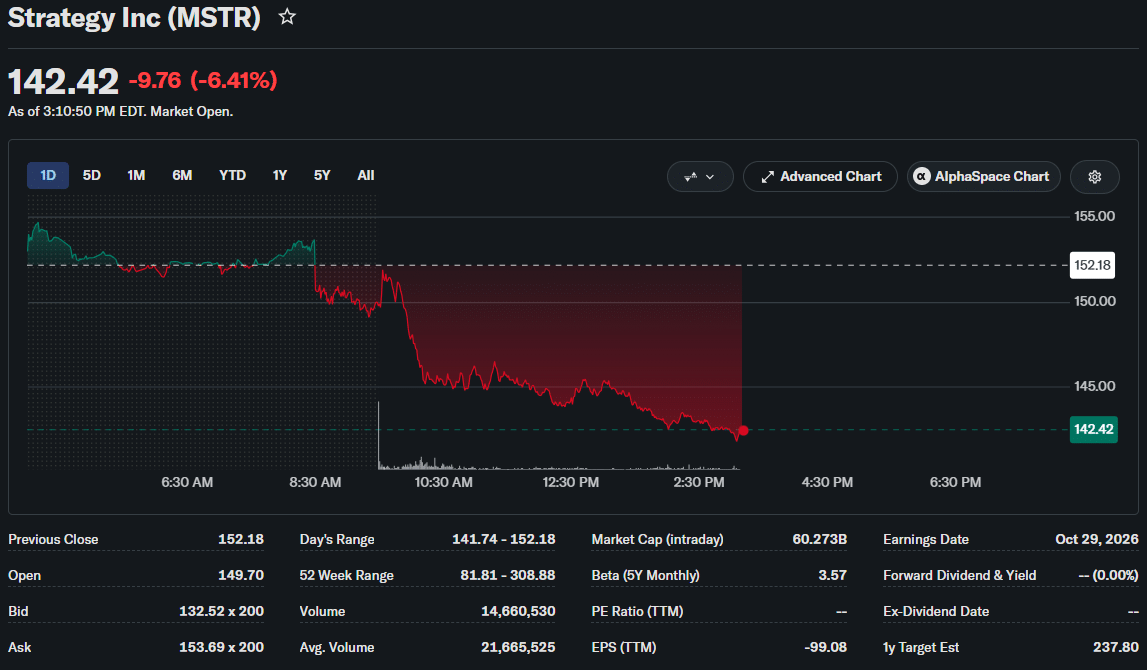The width and height of the screenshot is (1147, 670).
Task: Open the AlphaSpace Chart
Action: click(x=984, y=177)
